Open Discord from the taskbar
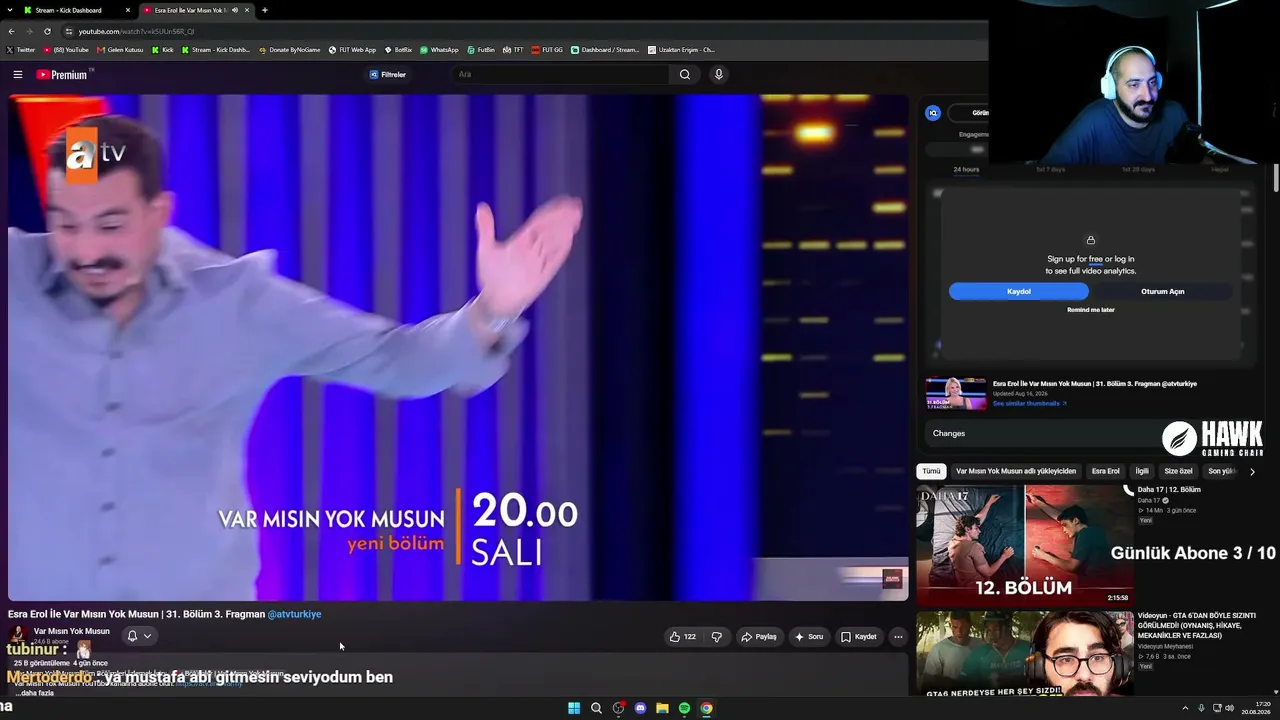The image size is (1280, 720). coord(640,708)
